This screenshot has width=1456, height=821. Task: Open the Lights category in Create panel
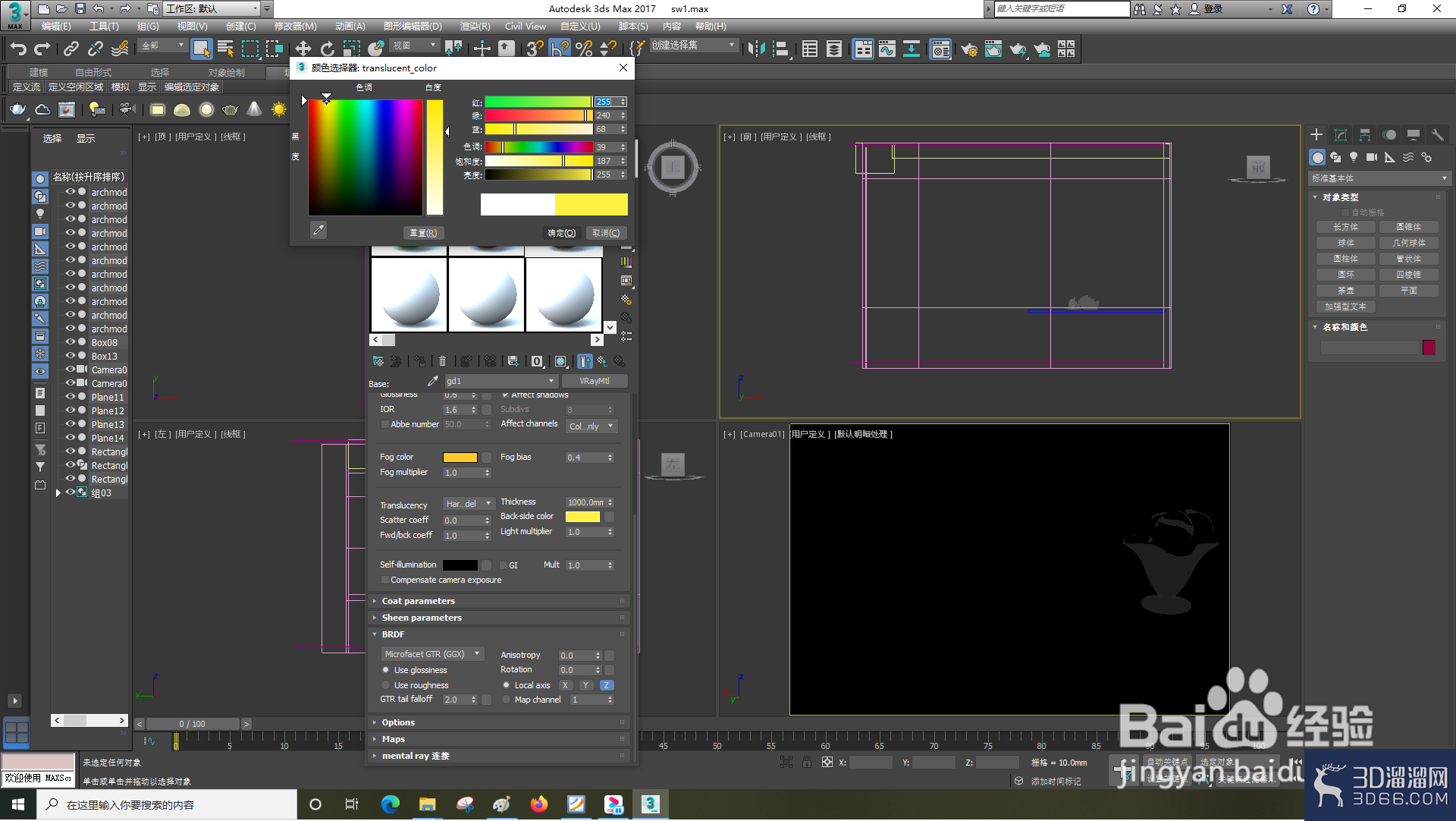[1354, 157]
